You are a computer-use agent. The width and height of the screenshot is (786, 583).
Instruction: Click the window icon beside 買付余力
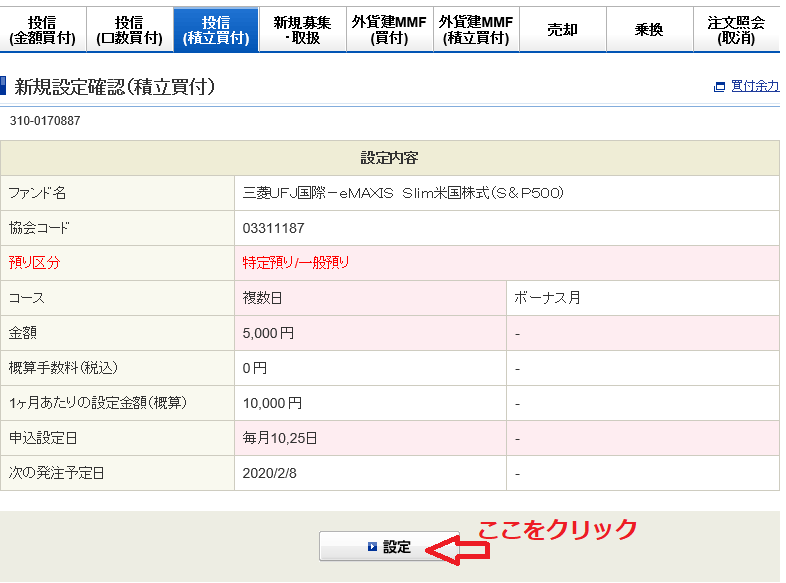[x=719, y=87]
